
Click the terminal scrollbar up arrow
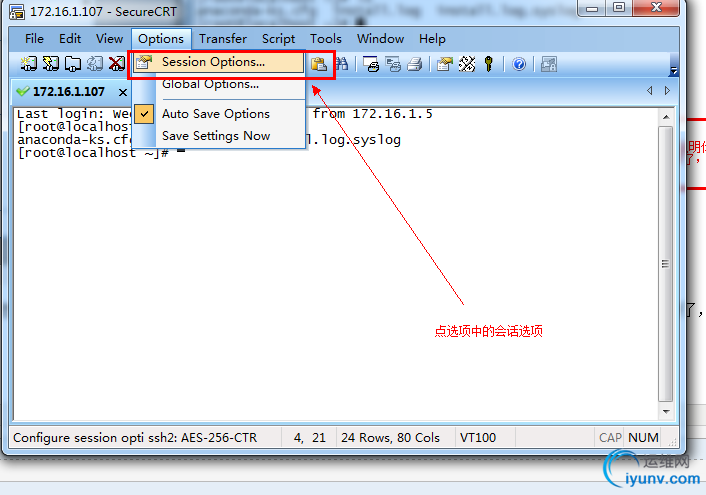coord(666,117)
